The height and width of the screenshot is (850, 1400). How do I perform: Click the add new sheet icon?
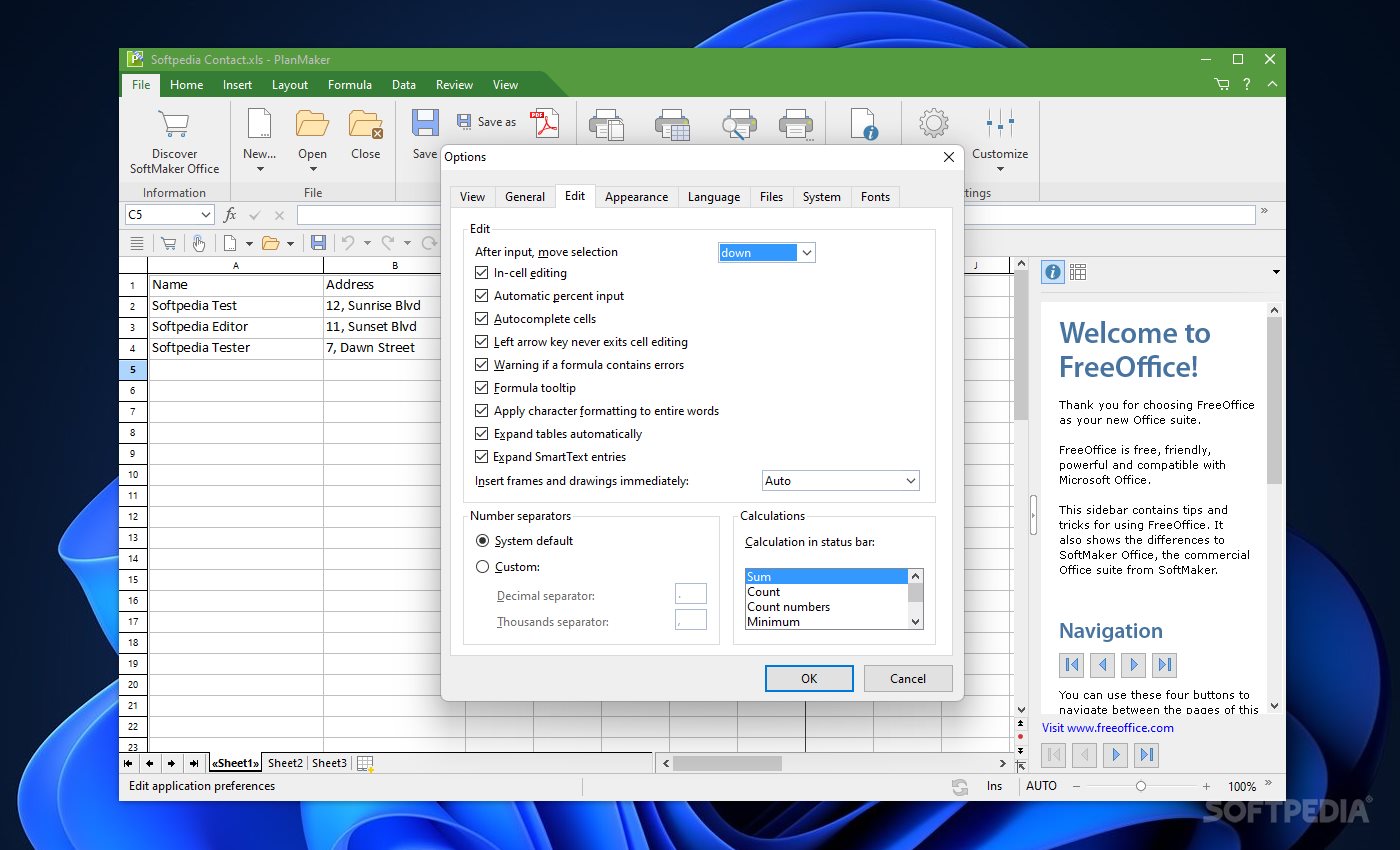[365, 763]
